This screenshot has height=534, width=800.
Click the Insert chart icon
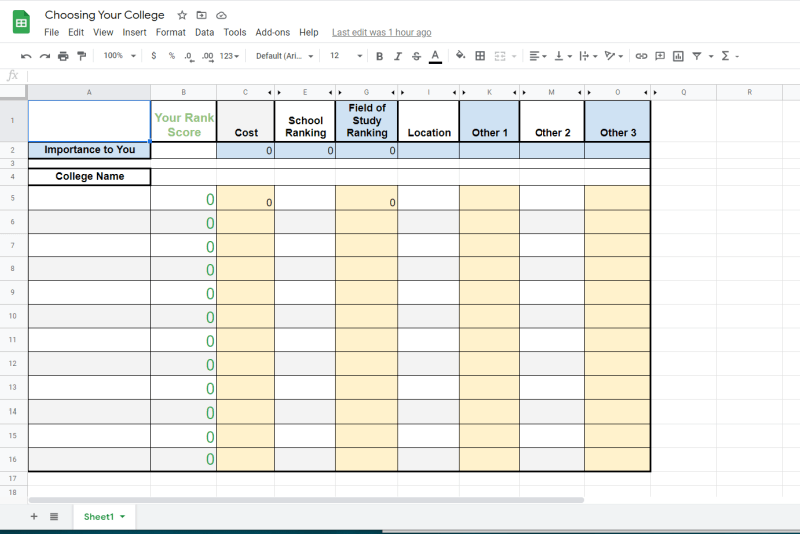pyautogui.click(x=678, y=56)
